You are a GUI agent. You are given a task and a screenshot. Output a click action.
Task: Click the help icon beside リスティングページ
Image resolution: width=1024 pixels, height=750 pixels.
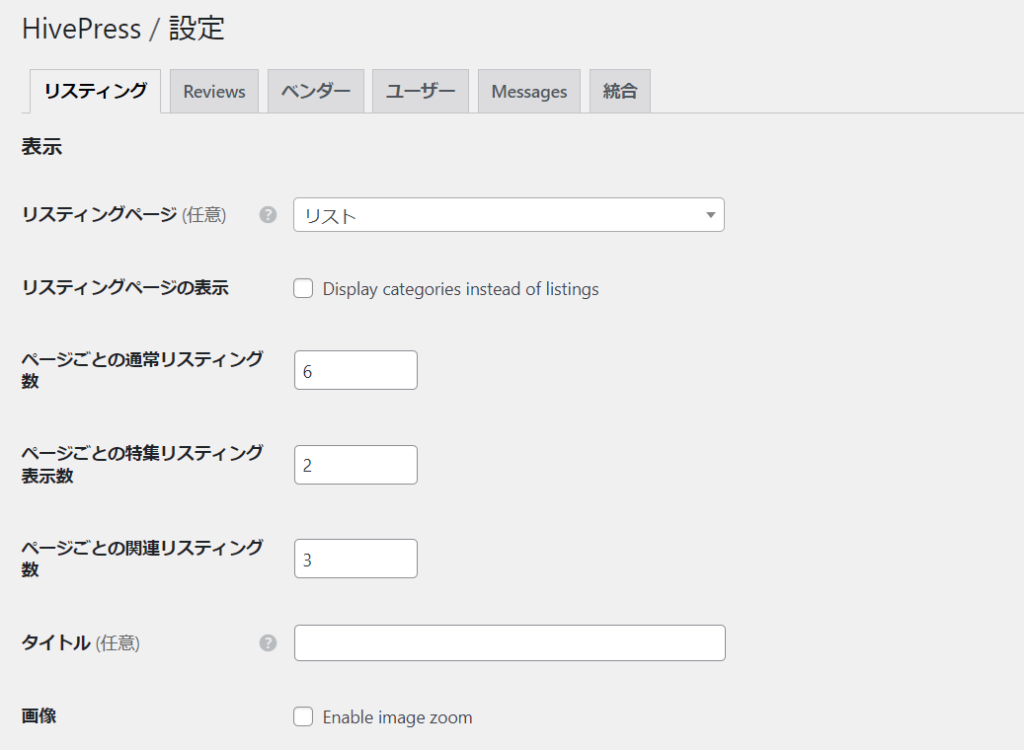268,215
